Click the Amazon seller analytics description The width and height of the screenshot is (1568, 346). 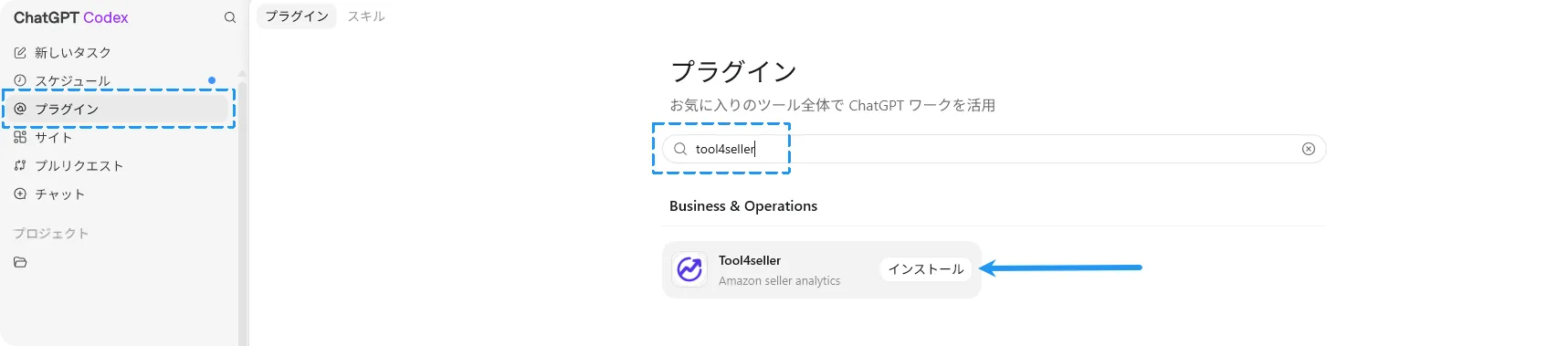pyautogui.click(x=779, y=281)
